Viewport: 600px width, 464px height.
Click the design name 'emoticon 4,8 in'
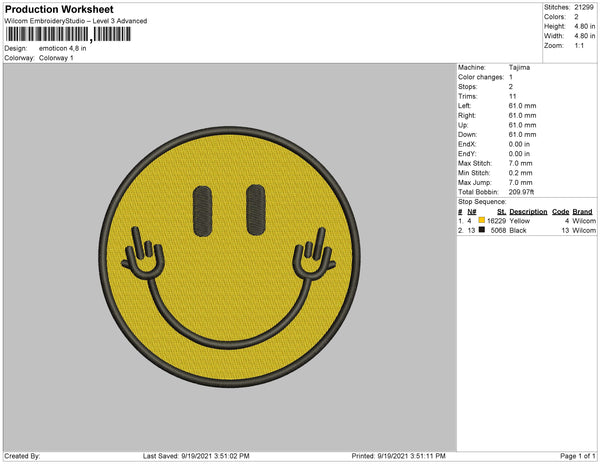[x=62, y=49]
